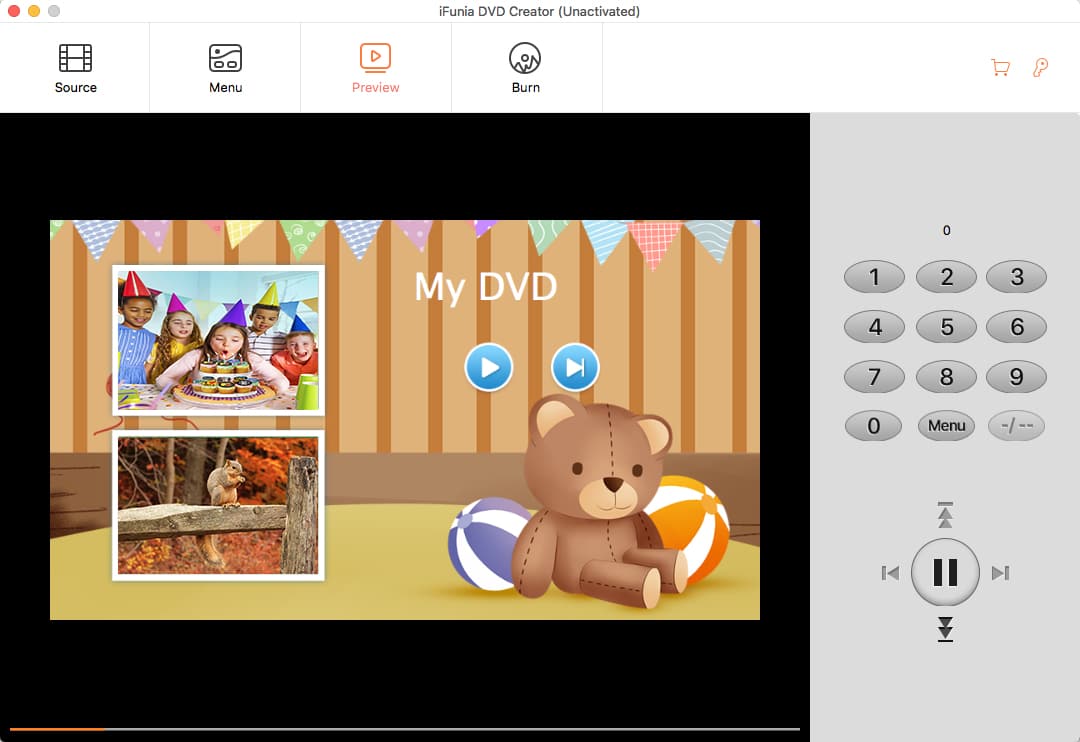This screenshot has width=1080, height=742.
Task: Select the birthday party video thumbnail
Action: pyautogui.click(x=218, y=340)
